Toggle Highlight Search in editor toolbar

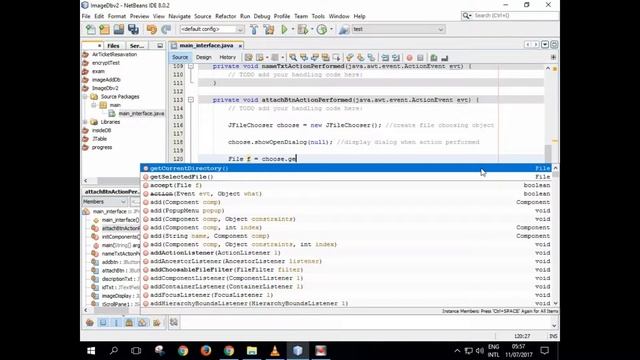(325, 58)
